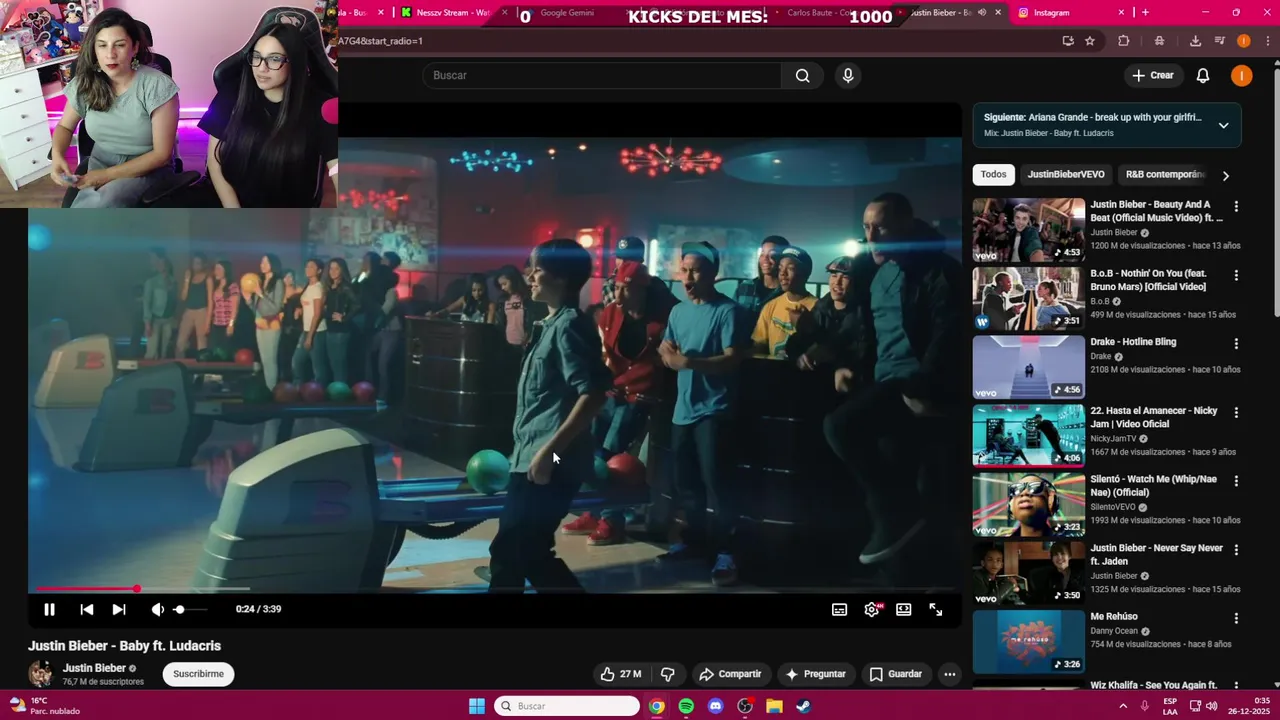Dislike the Baby ft. Ludacris video
The width and height of the screenshot is (1280, 720).
click(668, 674)
